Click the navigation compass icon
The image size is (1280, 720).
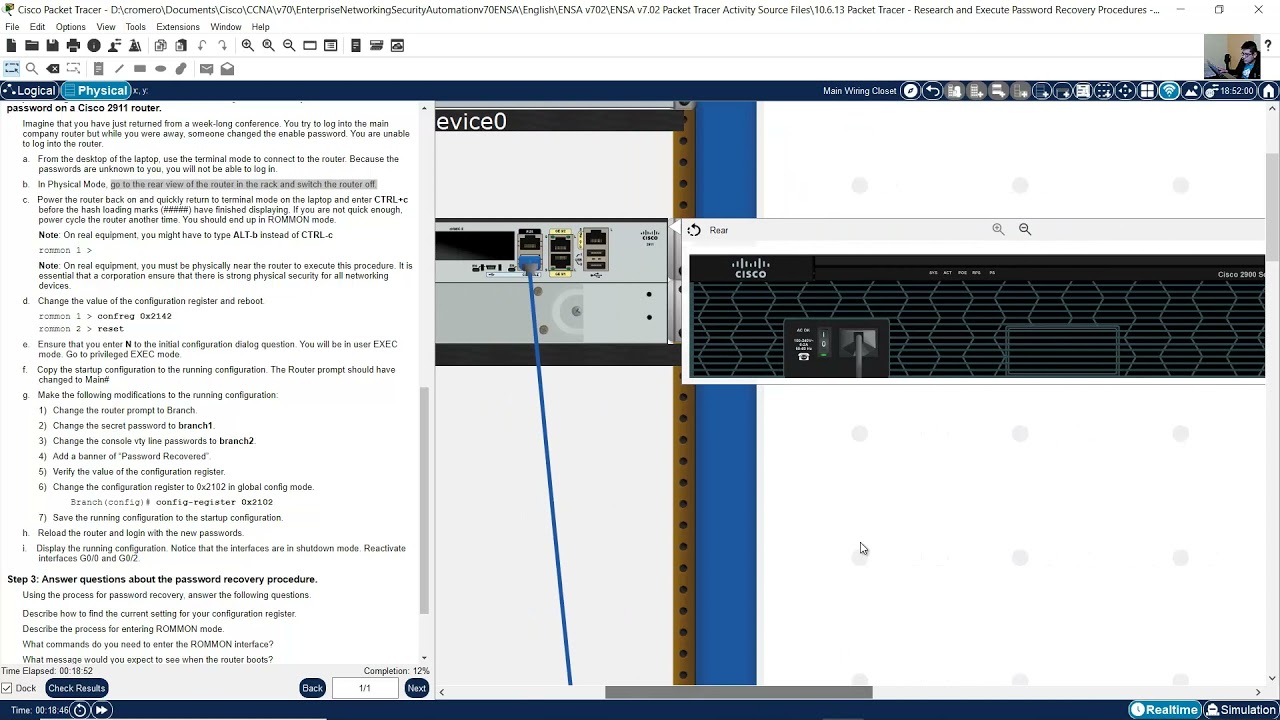click(910, 91)
